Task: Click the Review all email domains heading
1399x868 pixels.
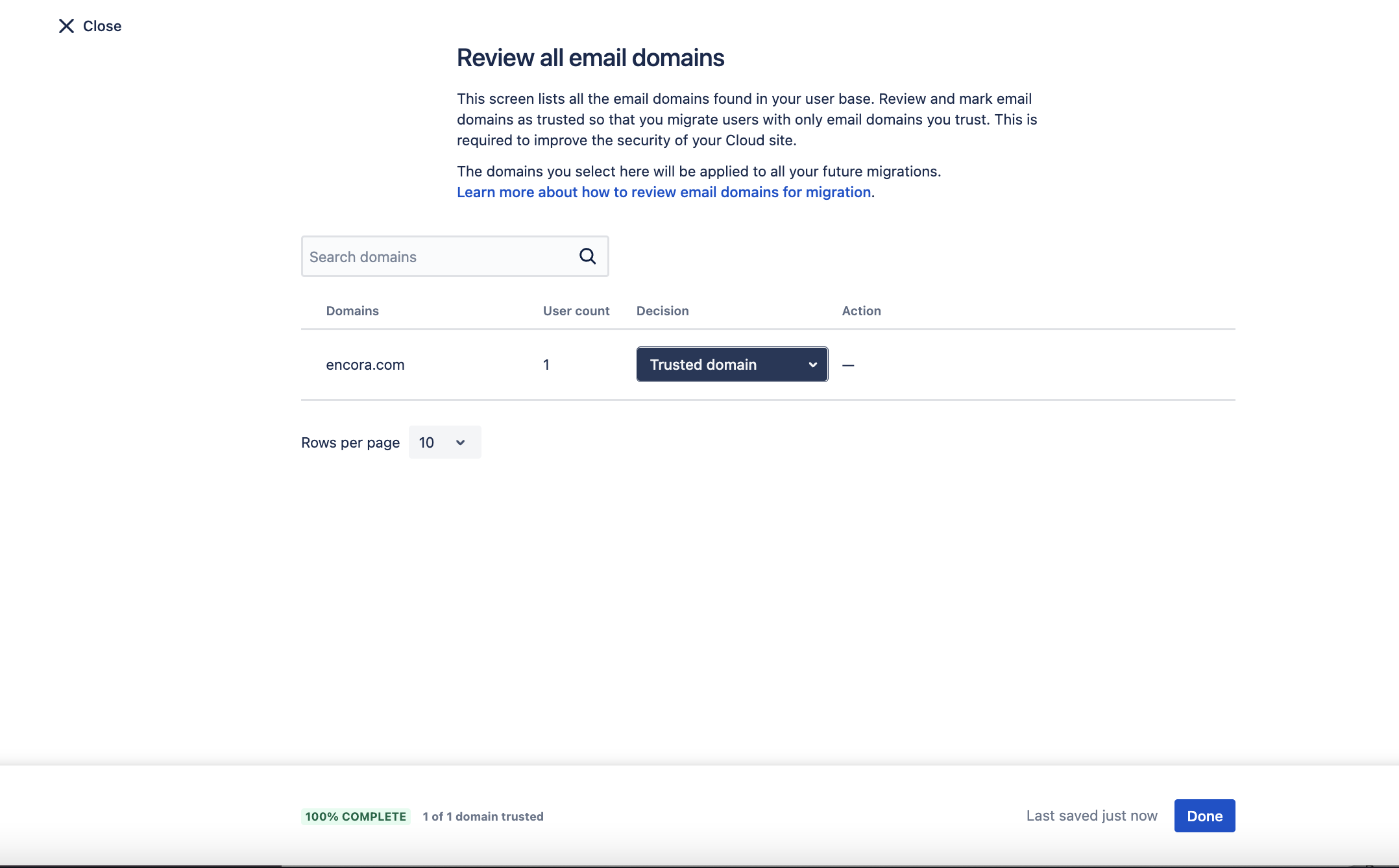Action: coord(590,58)
